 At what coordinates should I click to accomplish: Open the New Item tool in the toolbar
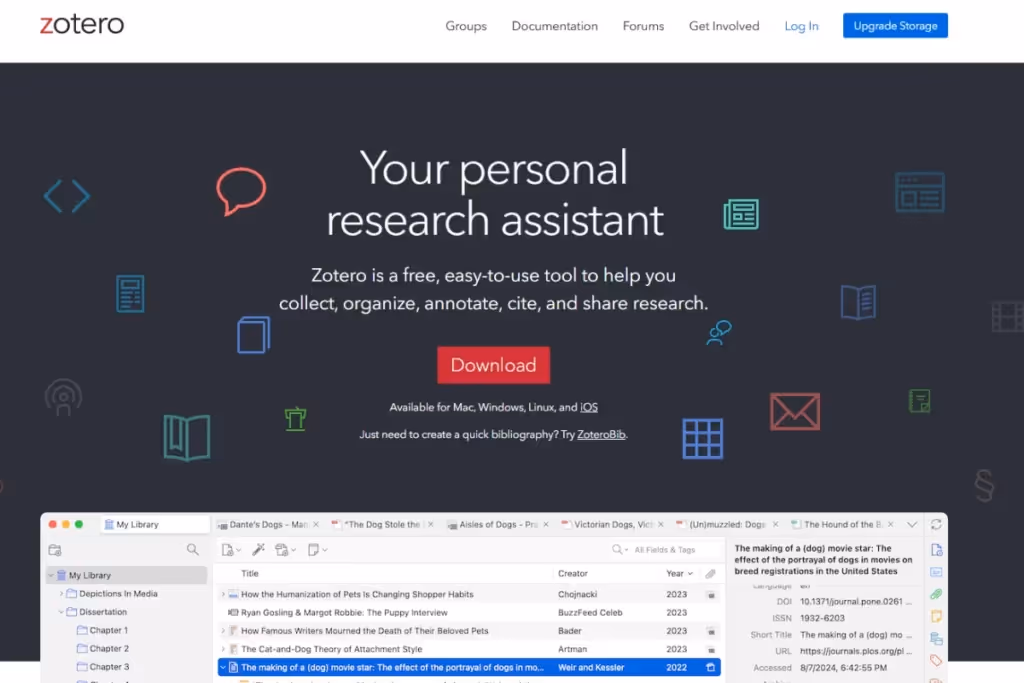coord(228,549)
